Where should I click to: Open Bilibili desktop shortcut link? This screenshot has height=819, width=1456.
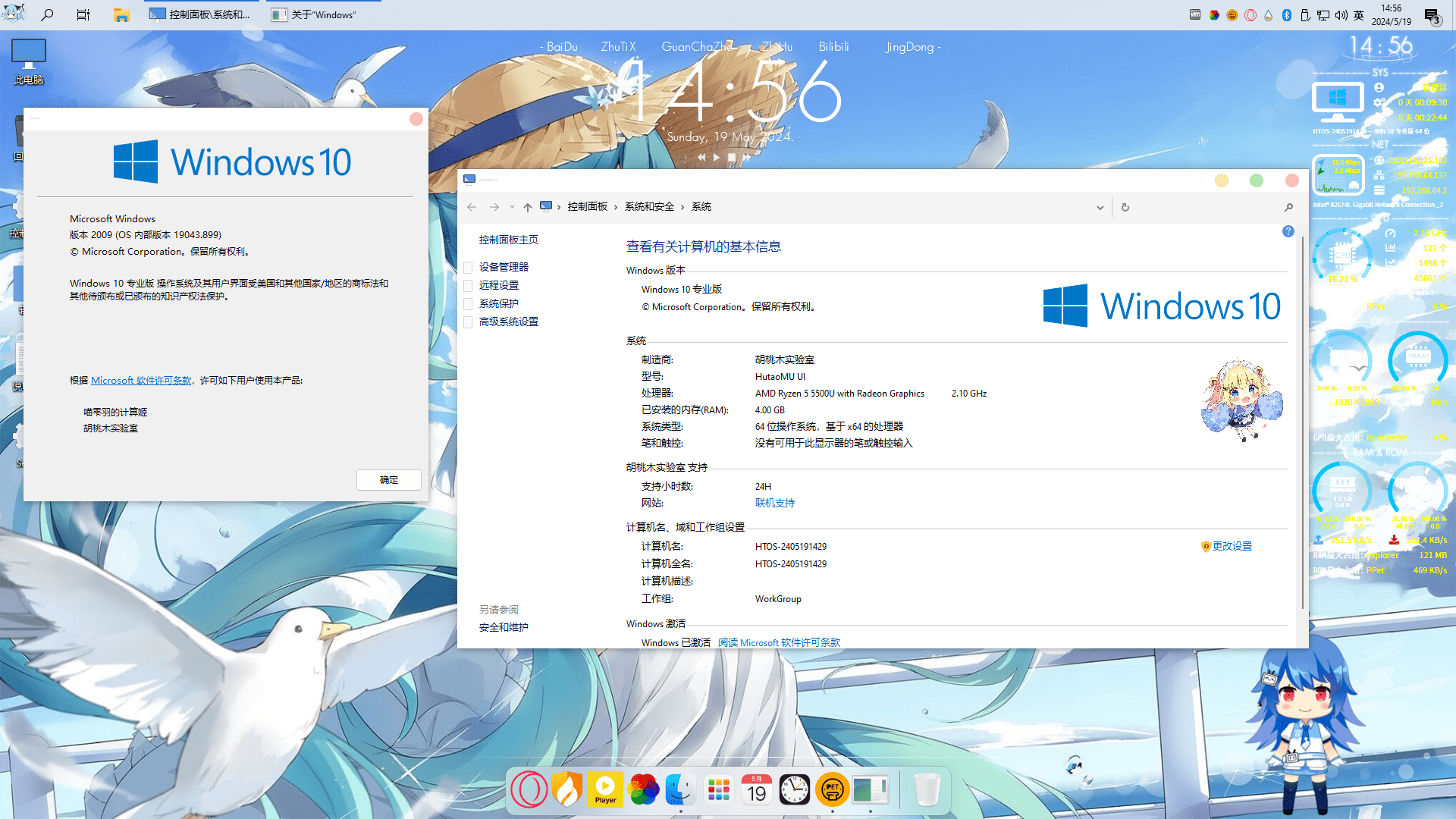click(834, 47)
